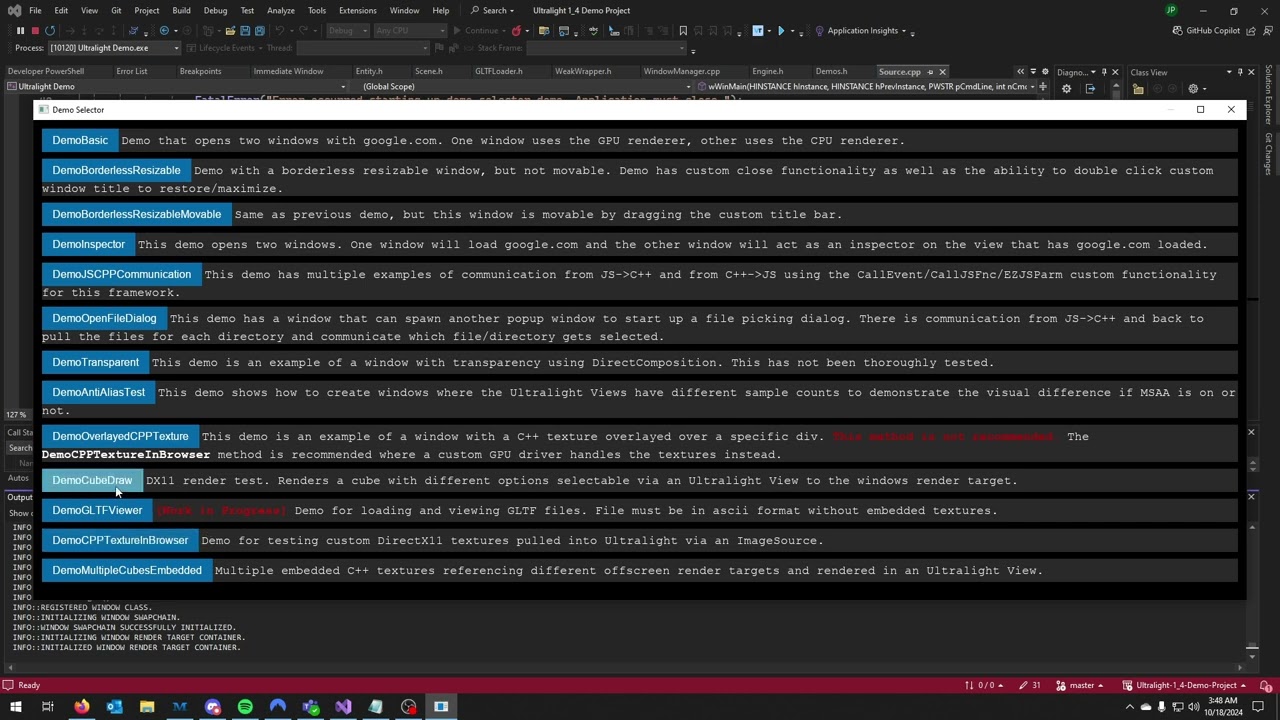Launch the DemoTransparent demo
The height and width of the screenshot is (720, 1280).
click(x=95, y=363)
